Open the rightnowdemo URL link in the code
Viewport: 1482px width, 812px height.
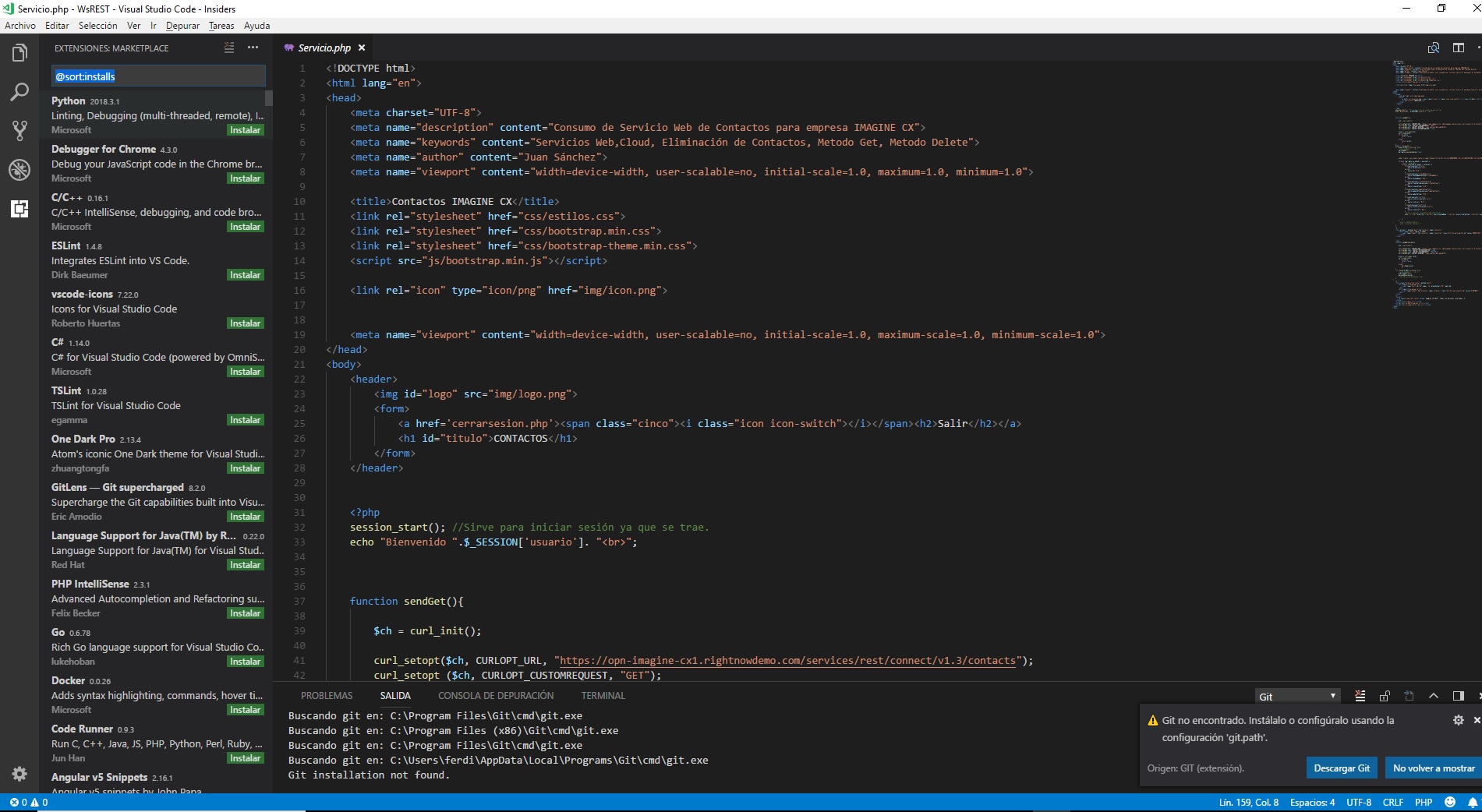click(788, 661)
